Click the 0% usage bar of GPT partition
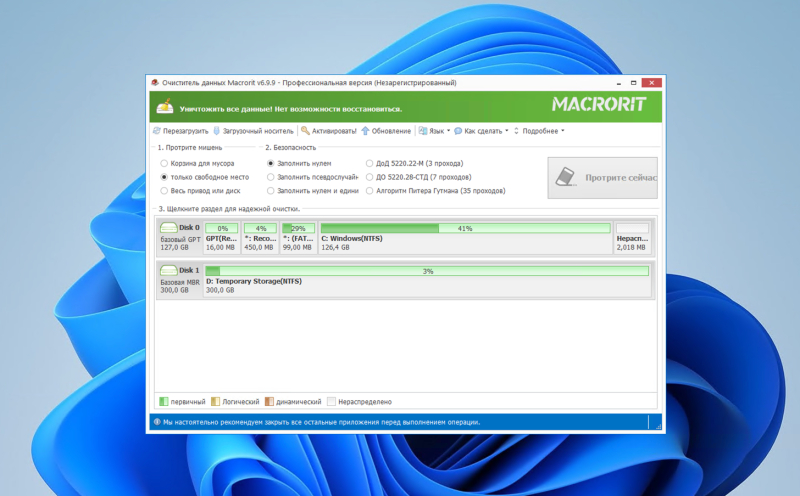 222,228
